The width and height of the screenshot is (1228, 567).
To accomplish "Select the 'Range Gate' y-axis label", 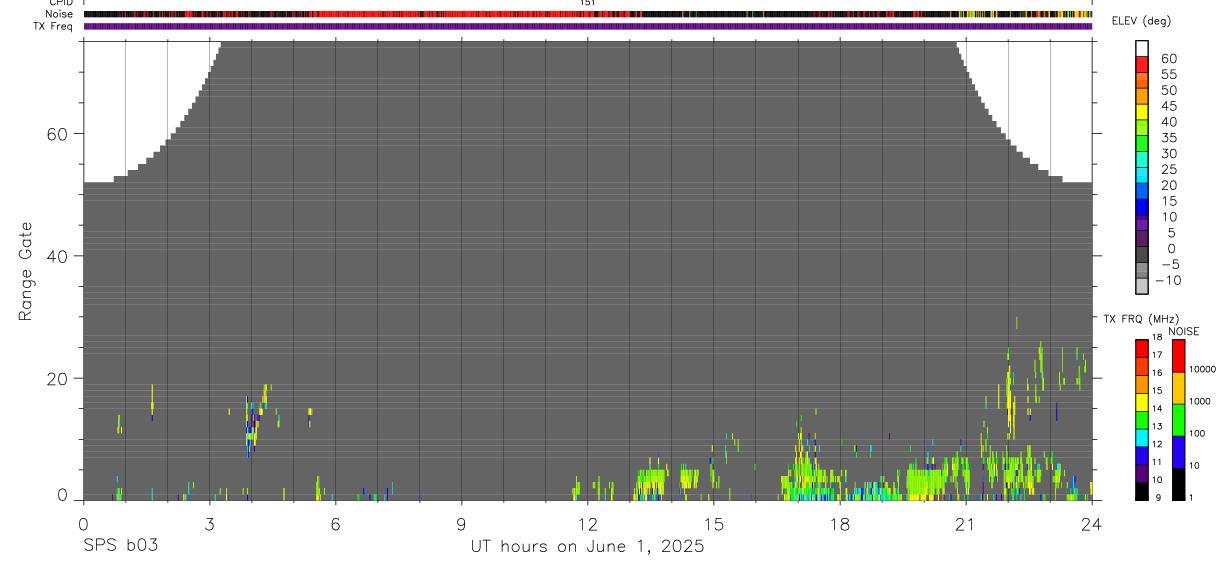I will pyautogui.click(x=26, y=271).
